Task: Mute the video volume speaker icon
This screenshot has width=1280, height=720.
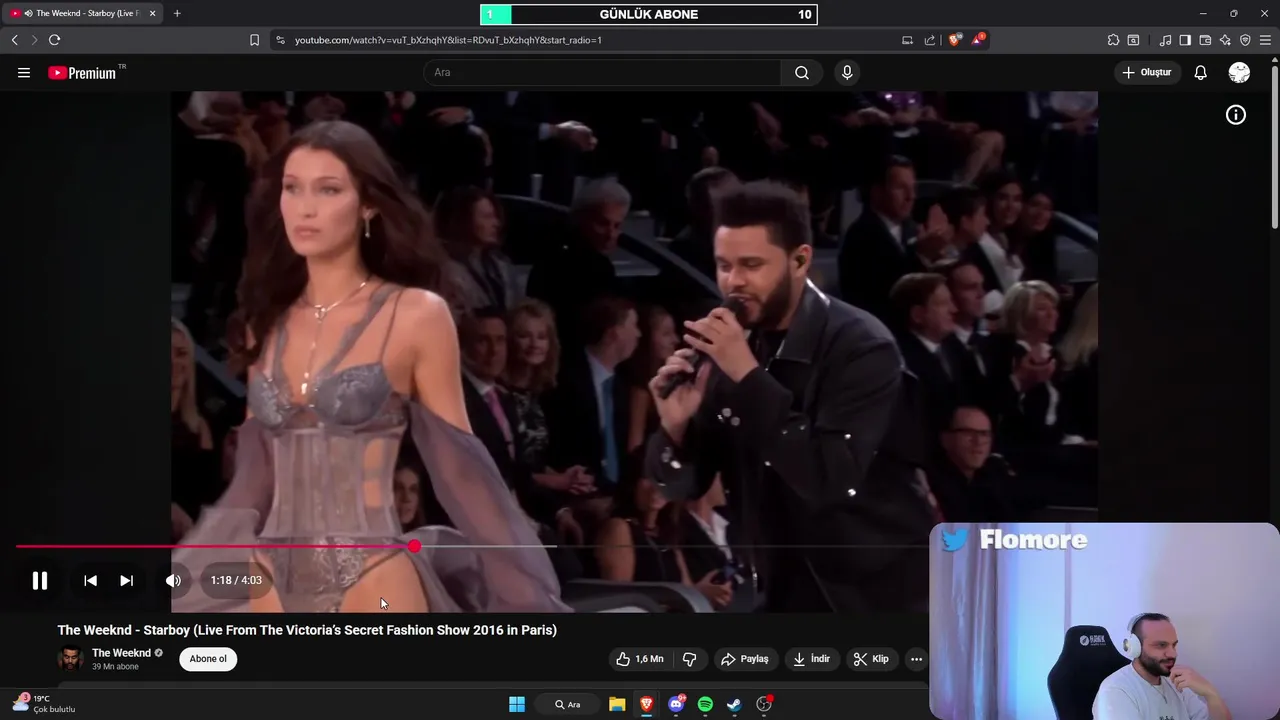Action: coord(173,580)
